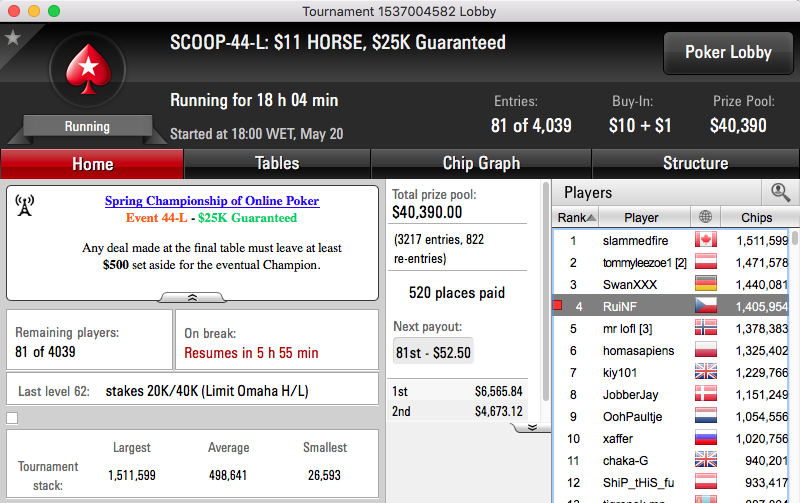Click the UK flag beside chaka-G
800x503 pixels.
(x=706, y=460)
